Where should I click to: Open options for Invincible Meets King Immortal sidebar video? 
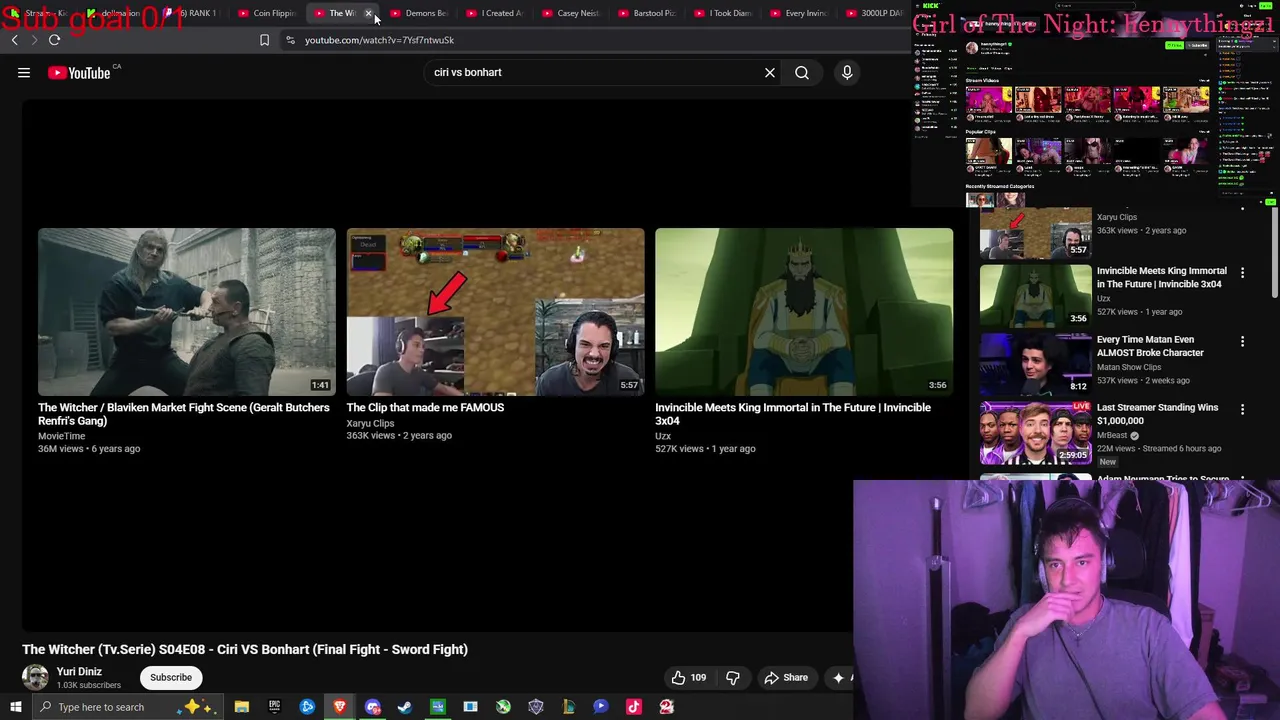point(1242,273)
